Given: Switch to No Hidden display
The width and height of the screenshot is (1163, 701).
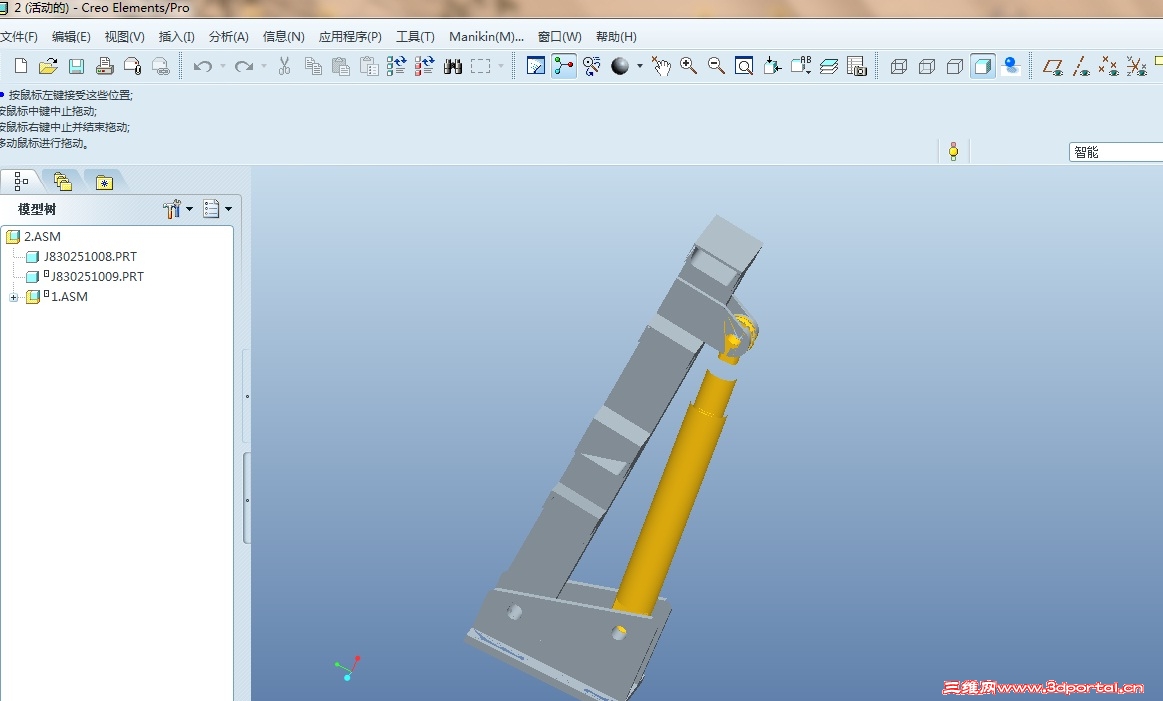Looking at the screenshot, I should [x=955, y=66].
